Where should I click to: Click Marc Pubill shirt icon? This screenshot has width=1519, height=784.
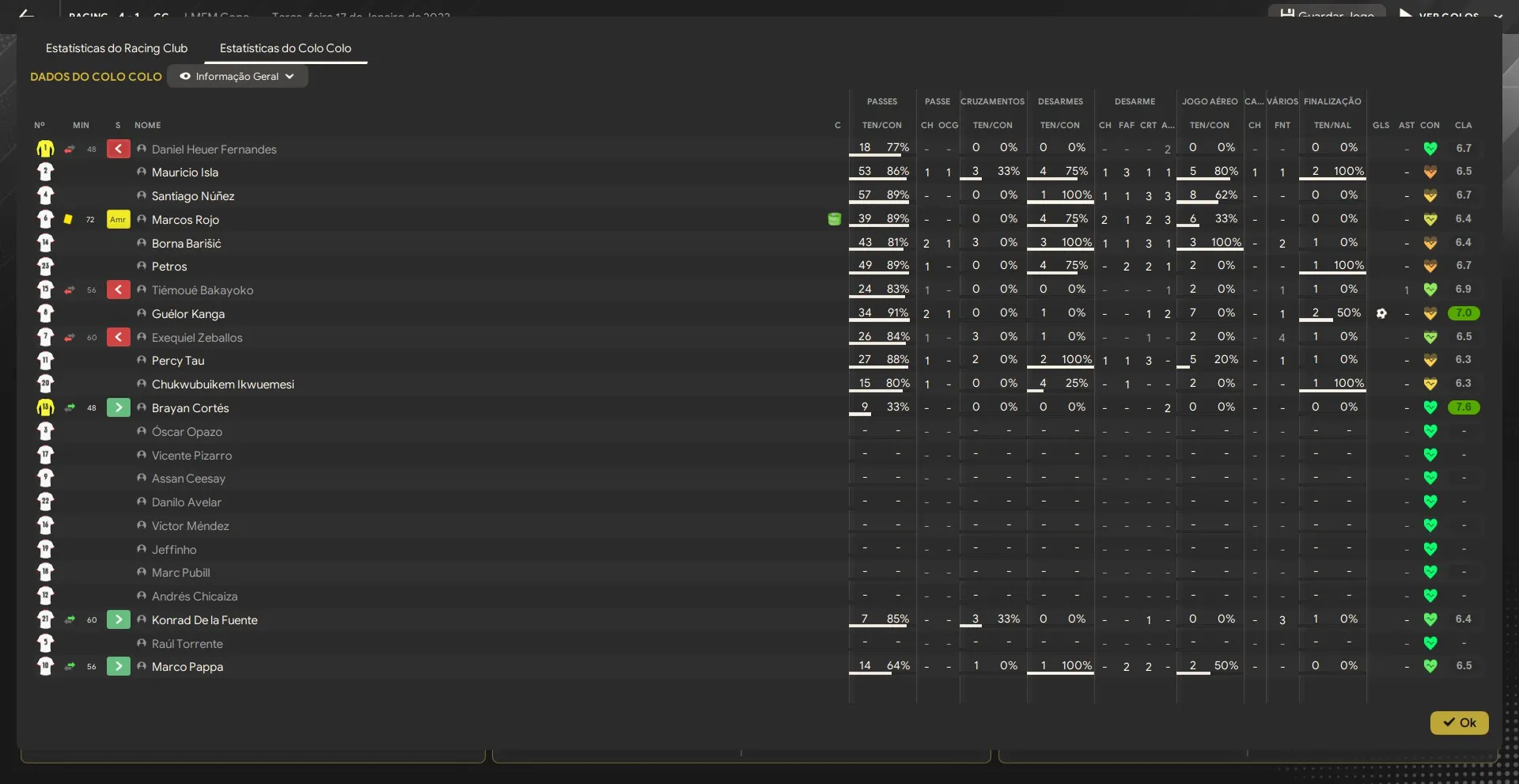[45, 572]
